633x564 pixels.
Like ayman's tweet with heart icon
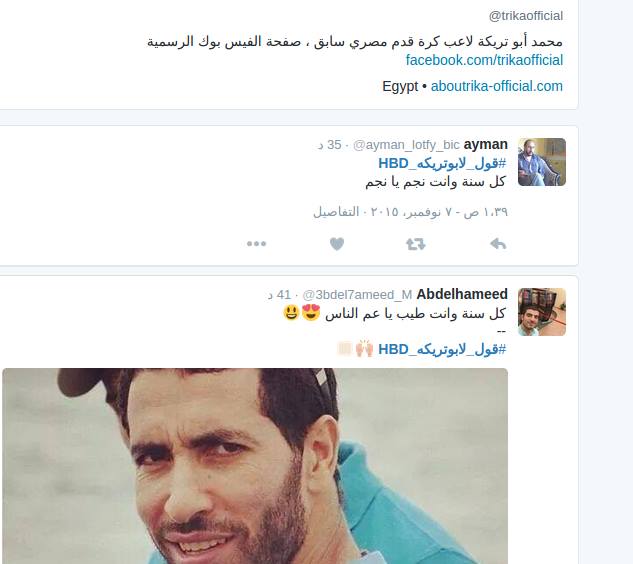(337, 244)
